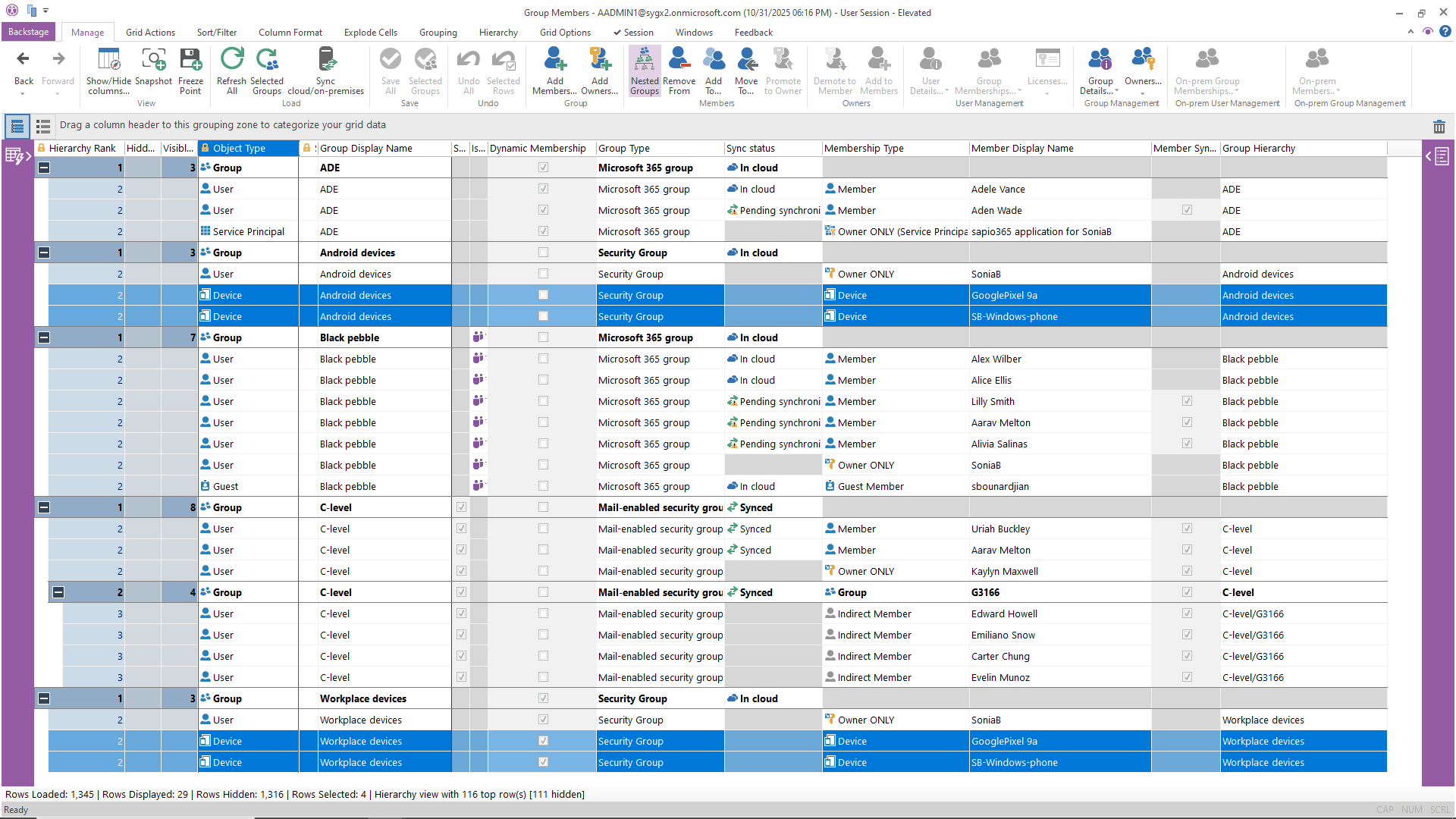
Task: Click Sync cloud/on-premises icon
Action: [x=325, y=60]
